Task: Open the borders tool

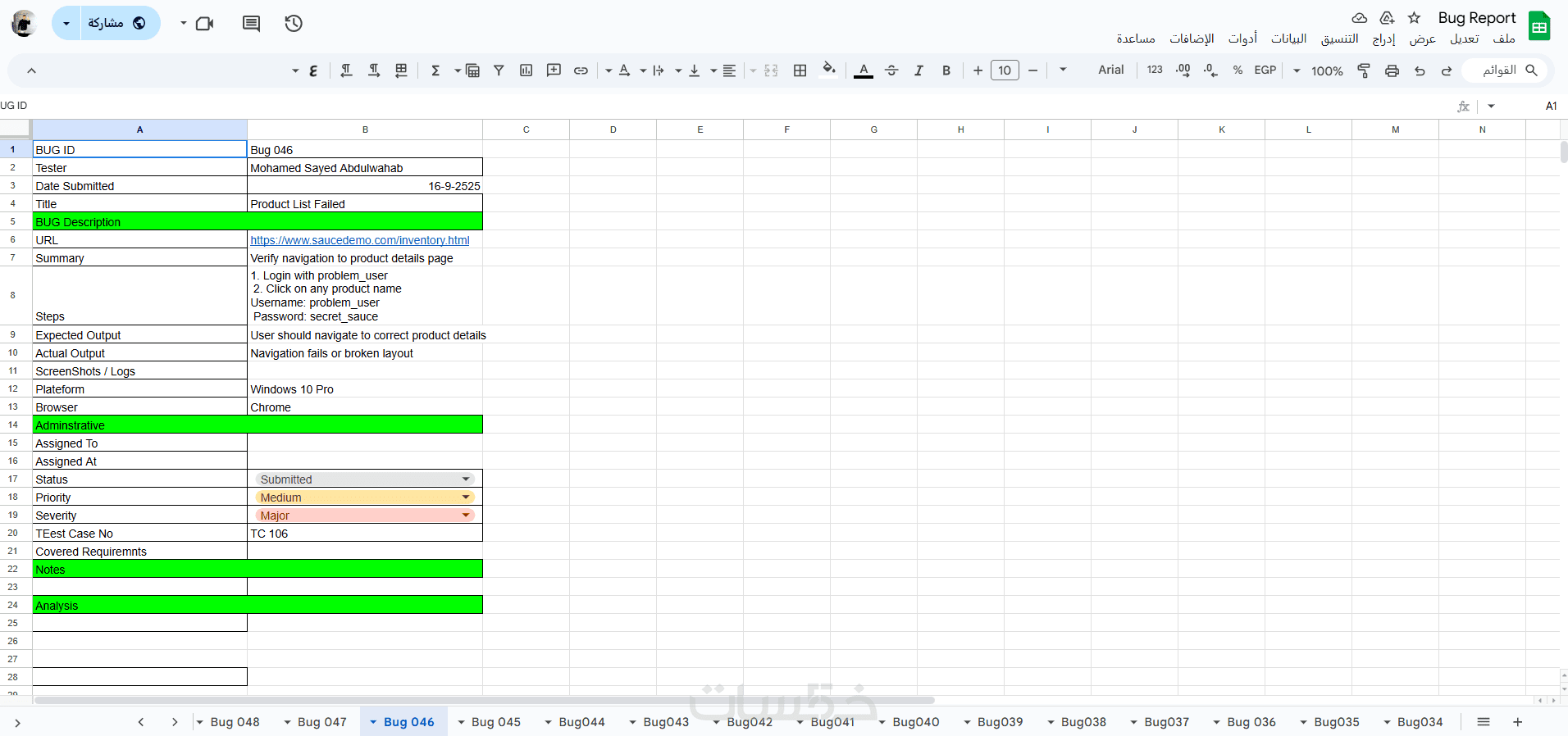Action: pyautogui.click(x=800, y=70)
